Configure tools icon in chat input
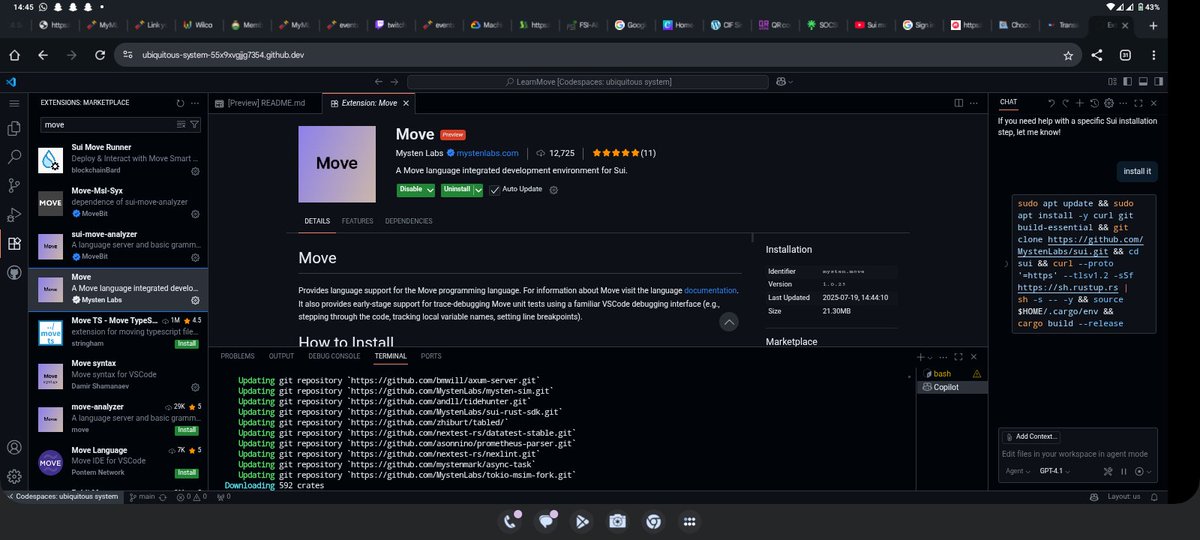The image size is (1200, 540). (x=1107, y=471)
